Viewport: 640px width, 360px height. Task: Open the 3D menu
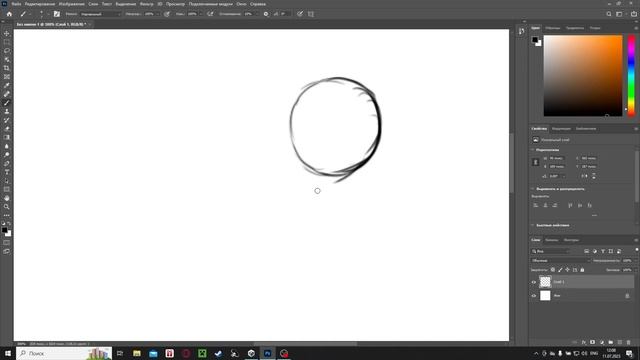pos(160,4)
